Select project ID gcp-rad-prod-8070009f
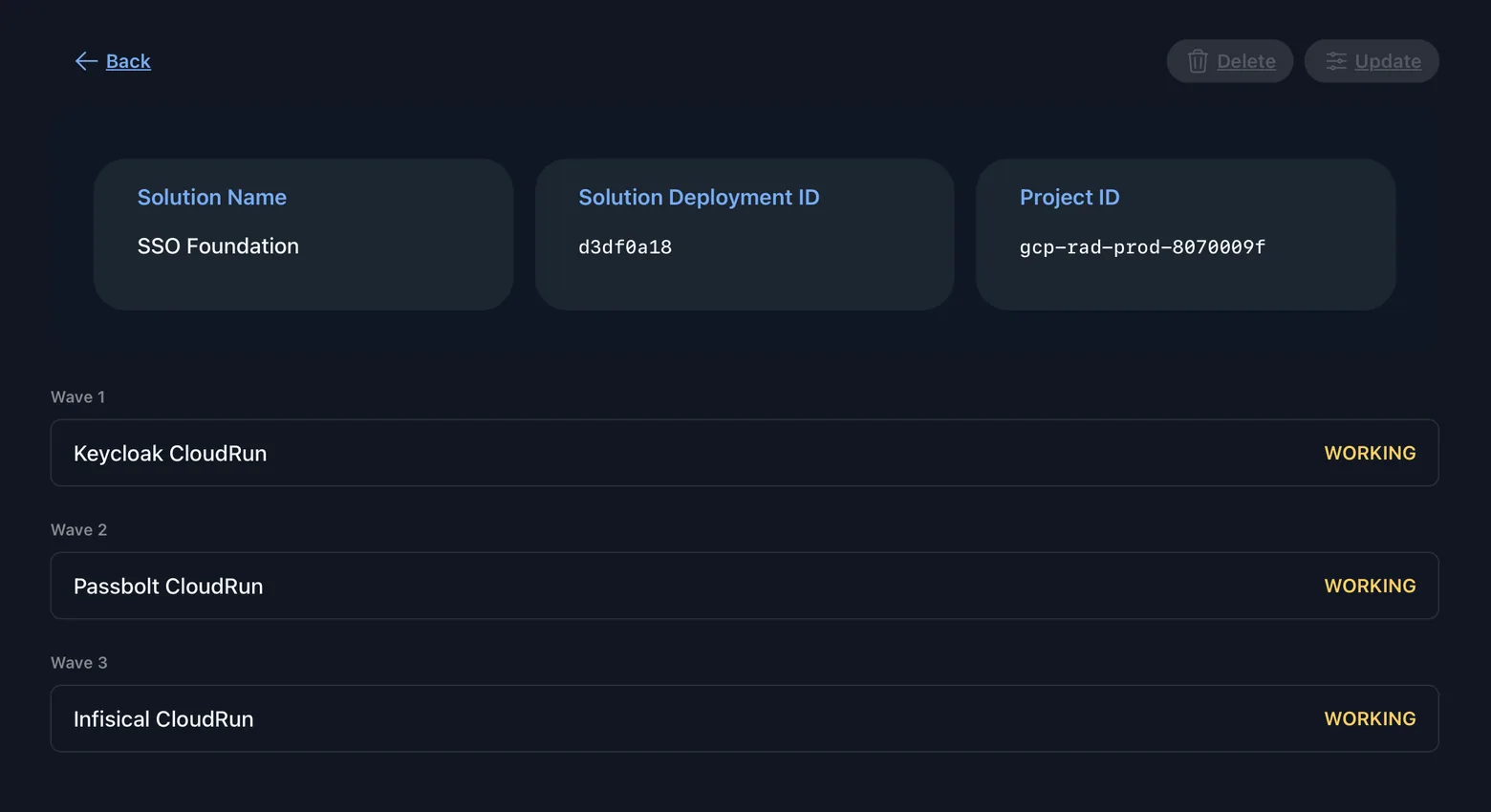The image size is (1491, 812). click(x=1142, y=246)
